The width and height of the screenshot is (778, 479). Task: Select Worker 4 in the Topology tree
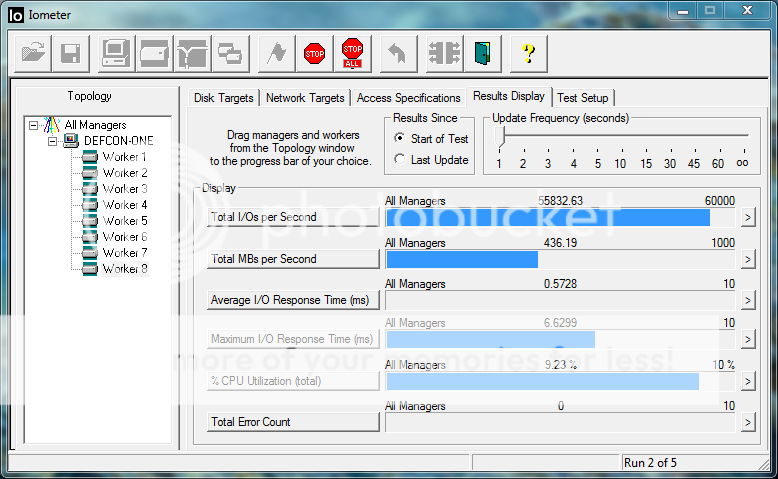point(125,205)
